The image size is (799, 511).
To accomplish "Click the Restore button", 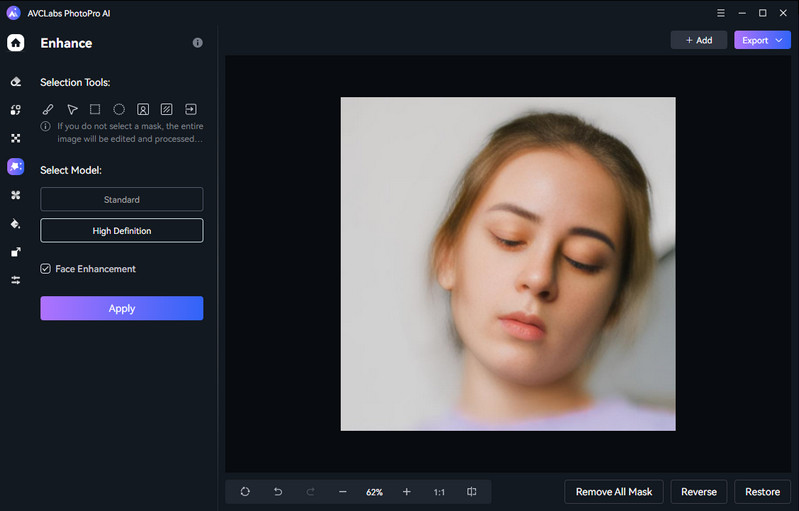I will click(762, 492).
